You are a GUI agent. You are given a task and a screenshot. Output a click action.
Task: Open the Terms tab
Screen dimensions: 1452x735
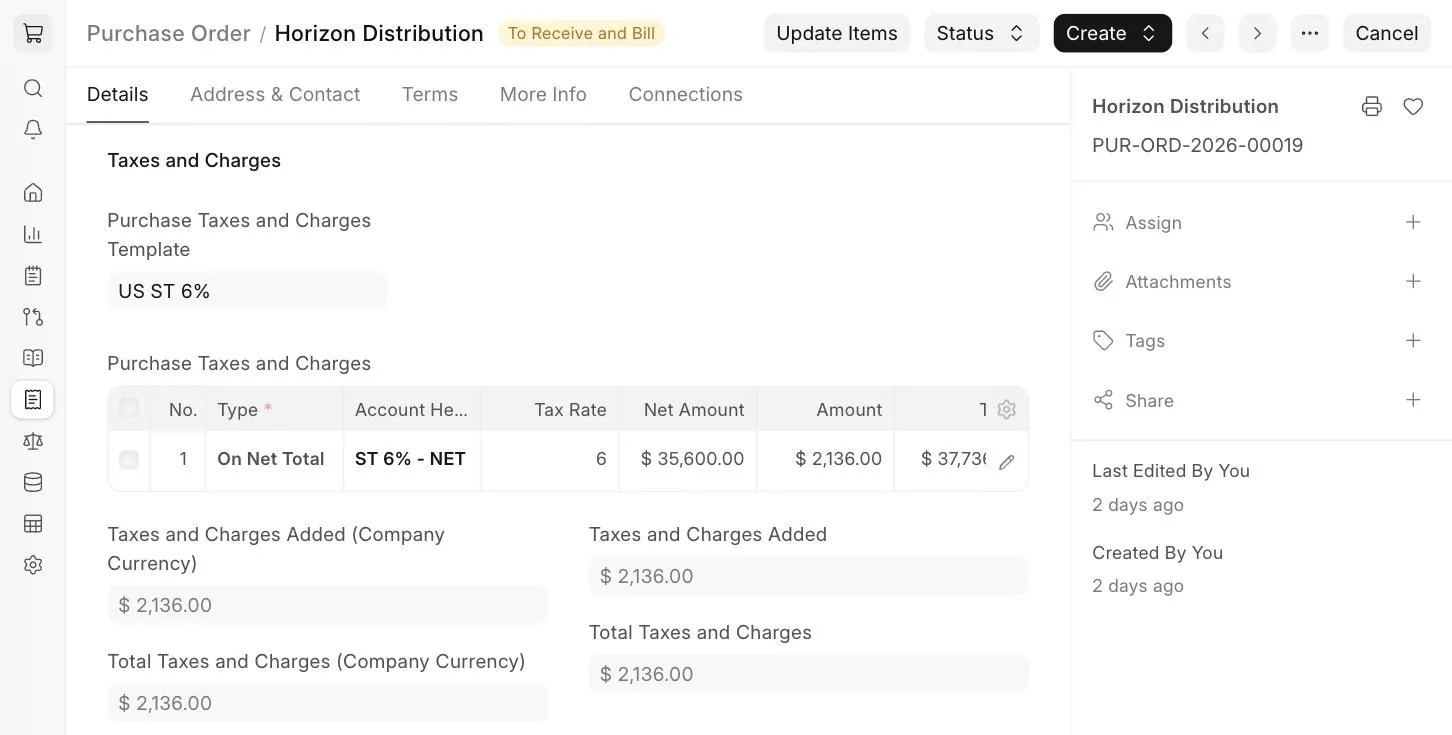(x=430, y=94)
